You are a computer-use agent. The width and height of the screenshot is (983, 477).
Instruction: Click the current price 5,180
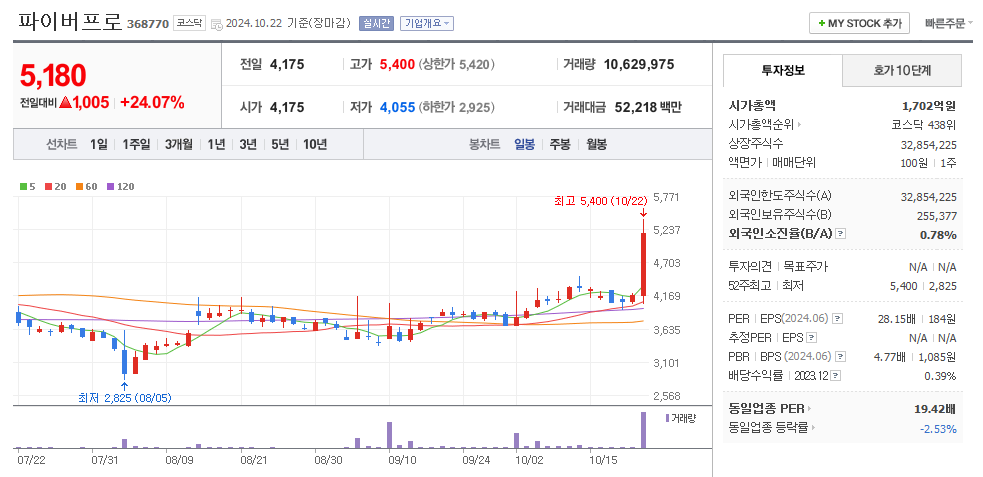click(53, 75)
